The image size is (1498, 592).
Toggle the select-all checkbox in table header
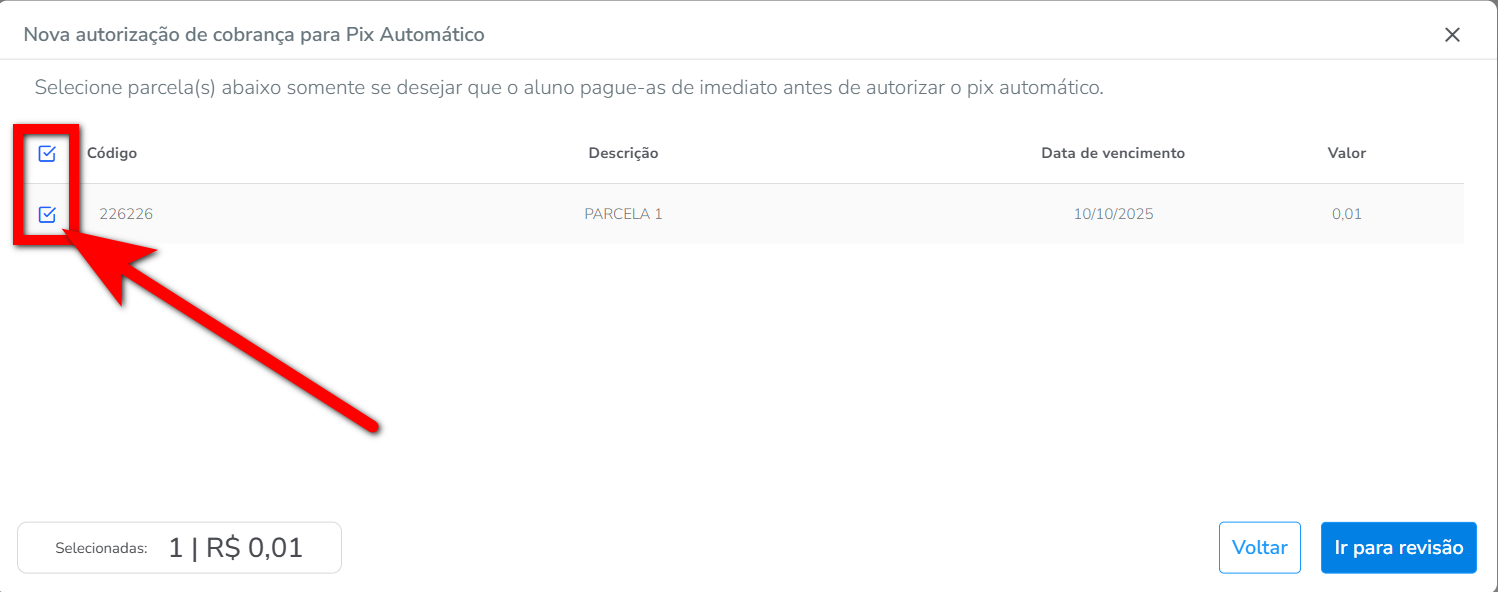pos(47,153)
